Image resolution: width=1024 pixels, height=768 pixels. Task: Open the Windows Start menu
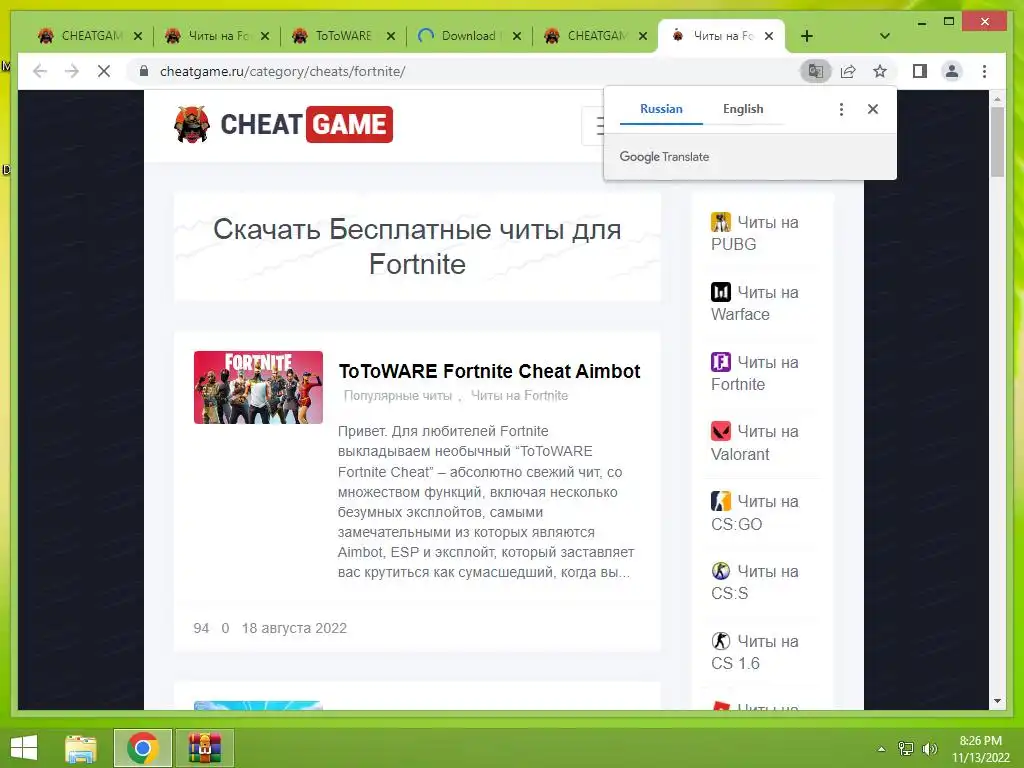click(x=24, y=748)
